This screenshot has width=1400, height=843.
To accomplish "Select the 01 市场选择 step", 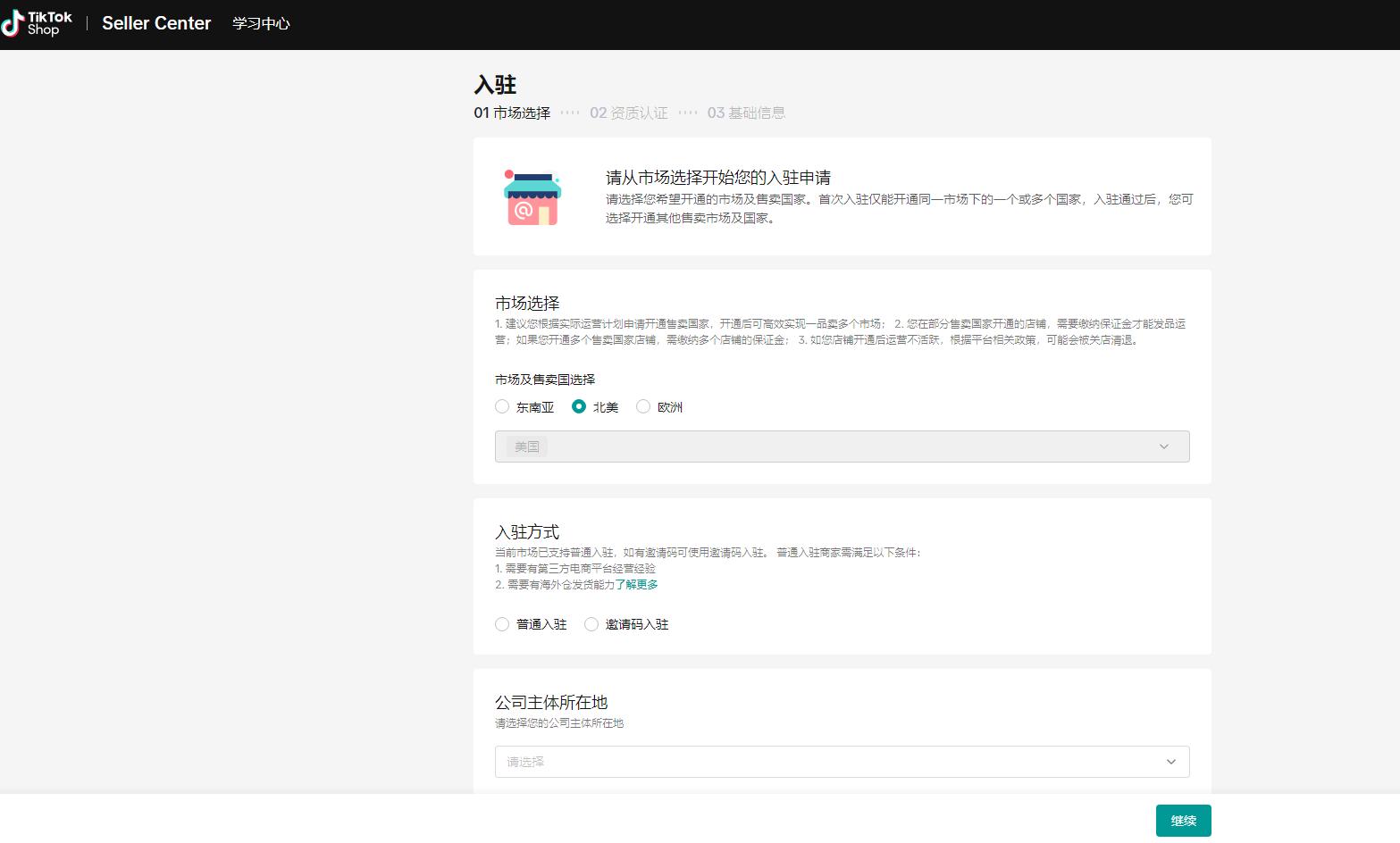I will (x=512, y=113).
